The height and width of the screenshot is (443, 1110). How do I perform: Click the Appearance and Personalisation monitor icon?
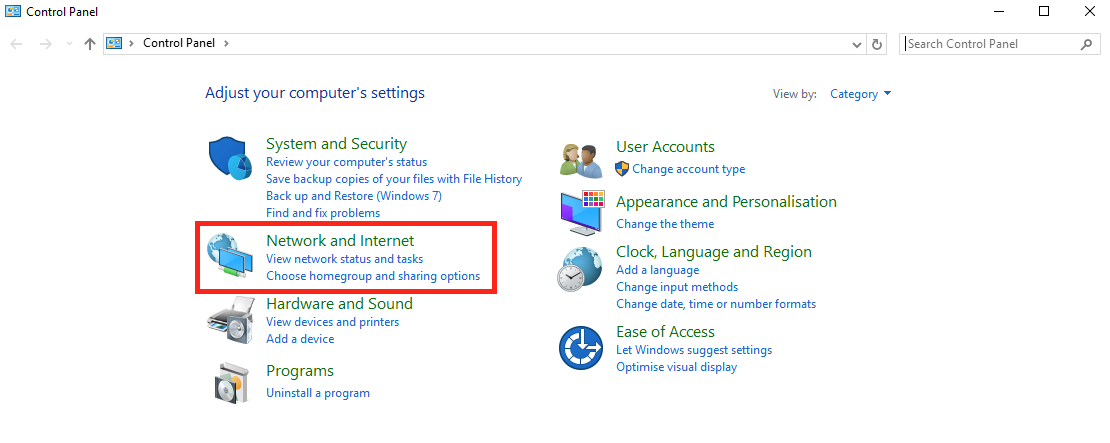(x=580, y=212)
